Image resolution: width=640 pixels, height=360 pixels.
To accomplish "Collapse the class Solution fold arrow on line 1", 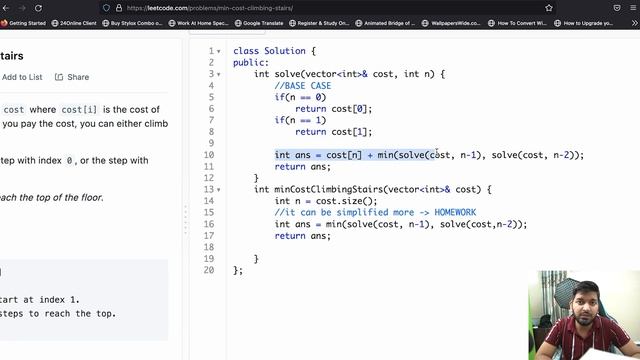I will click(219, 51).
